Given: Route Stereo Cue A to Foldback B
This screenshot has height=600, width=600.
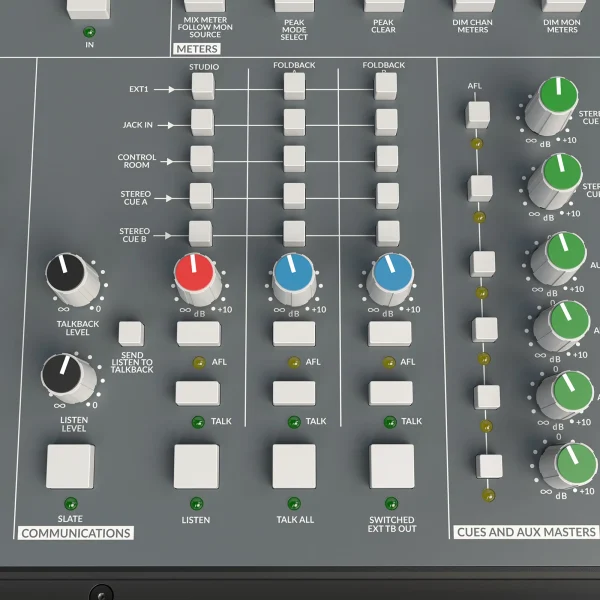Looking at the screenshot, I should (x=388, y=196).
